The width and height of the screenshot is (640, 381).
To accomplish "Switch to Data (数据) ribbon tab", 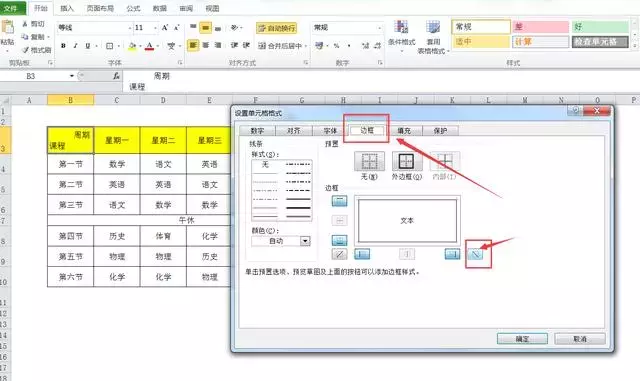I will click(x=160, y=8).
